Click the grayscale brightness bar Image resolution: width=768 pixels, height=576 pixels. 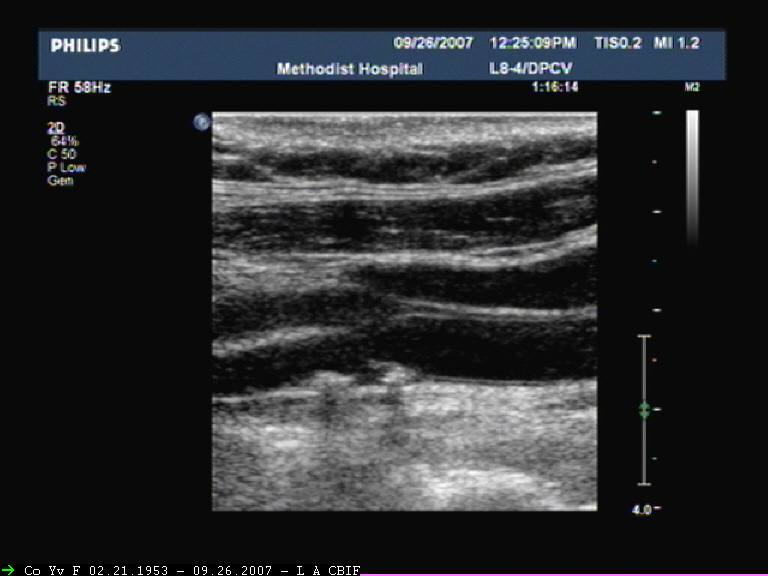pos(692,175)
